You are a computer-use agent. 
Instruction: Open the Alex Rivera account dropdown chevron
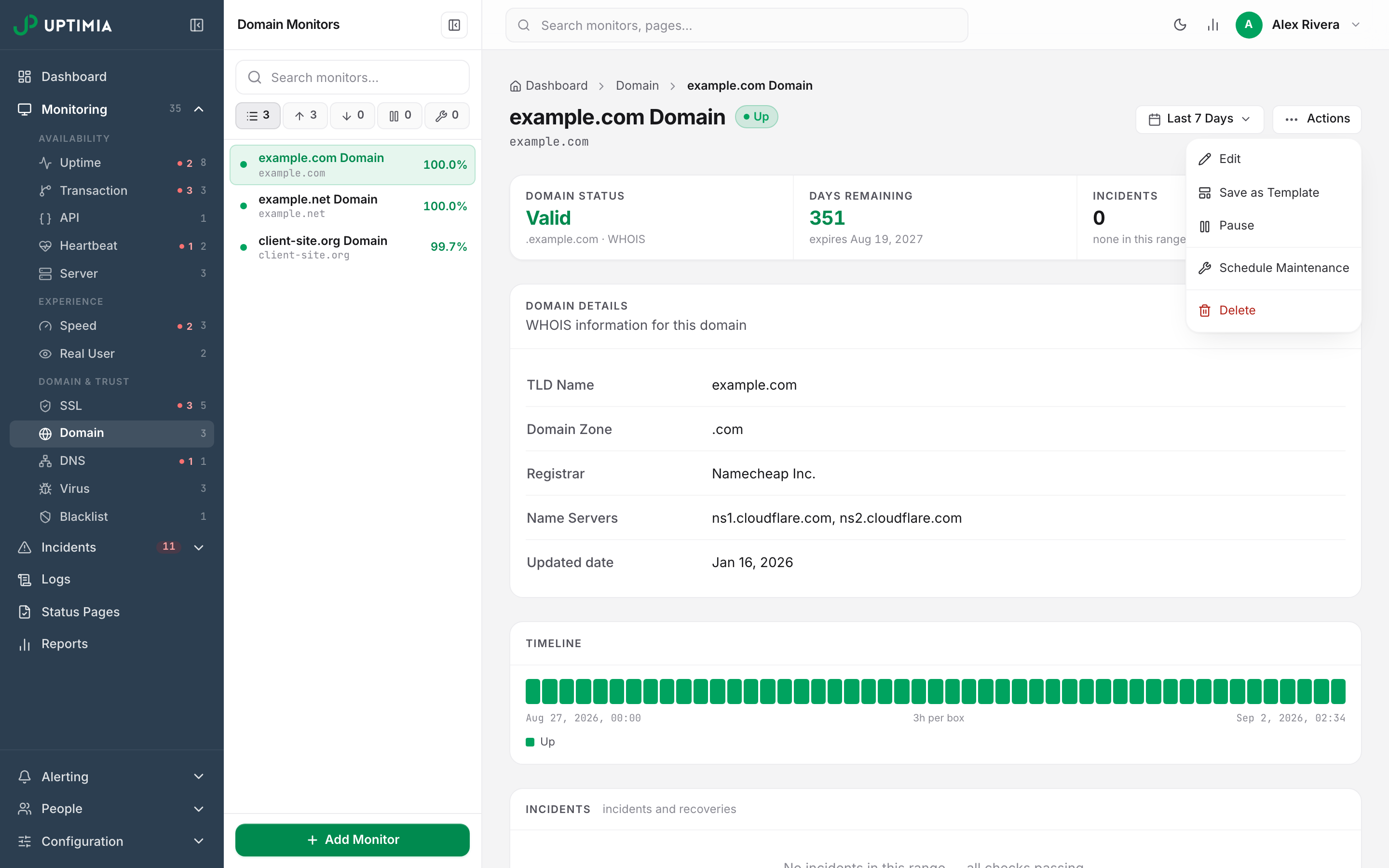coord(1356,25)
